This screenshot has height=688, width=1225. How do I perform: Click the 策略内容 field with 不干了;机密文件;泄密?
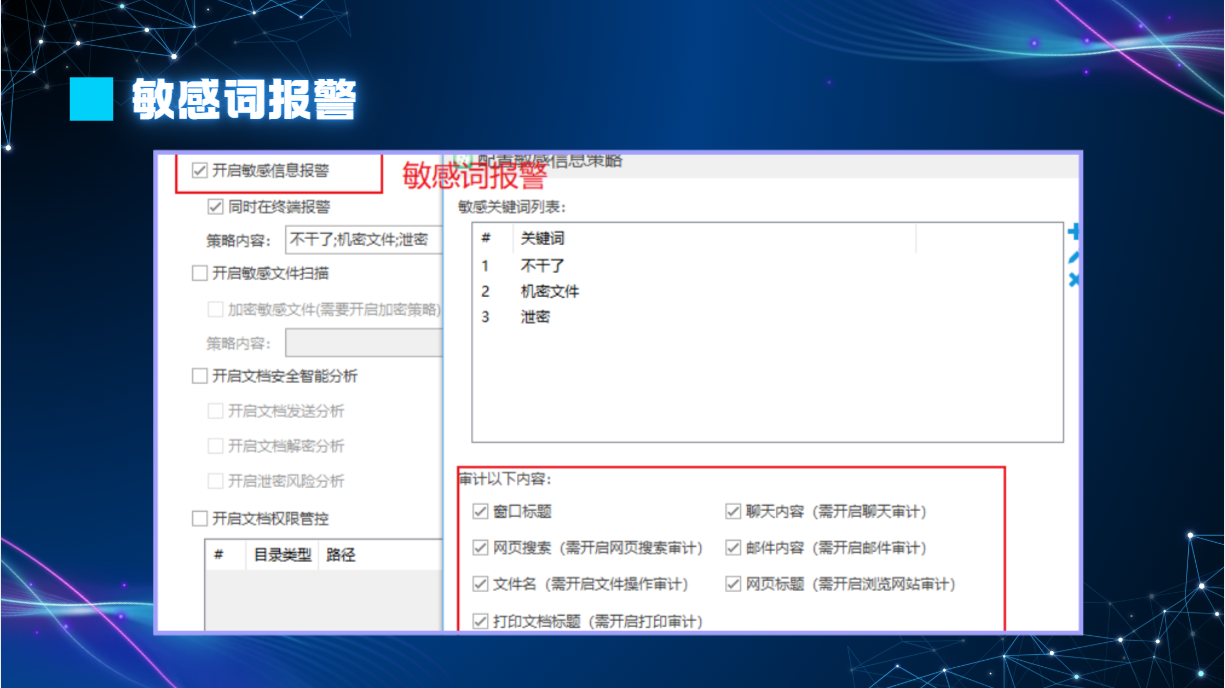click(362, 240)
